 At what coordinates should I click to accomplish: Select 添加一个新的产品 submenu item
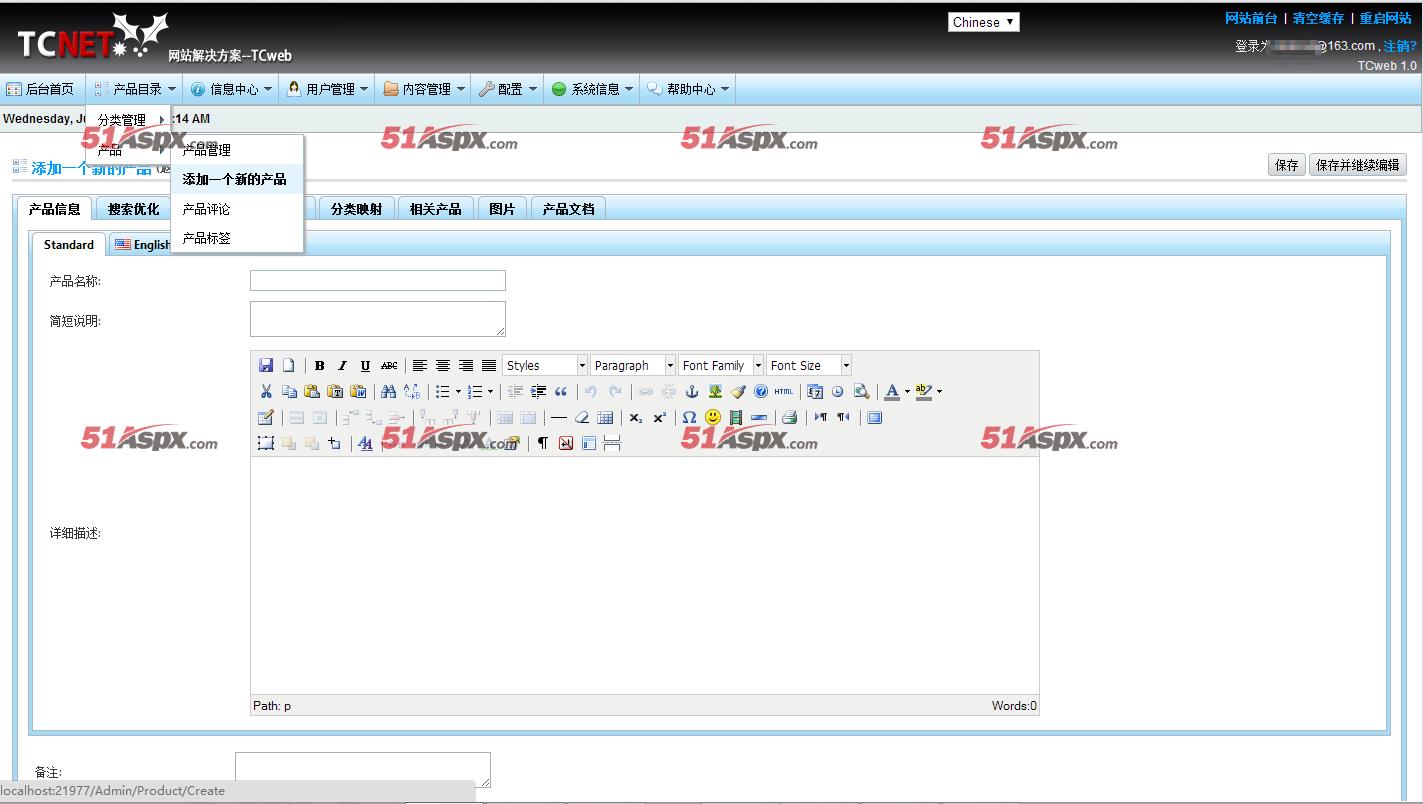point(237,179)
